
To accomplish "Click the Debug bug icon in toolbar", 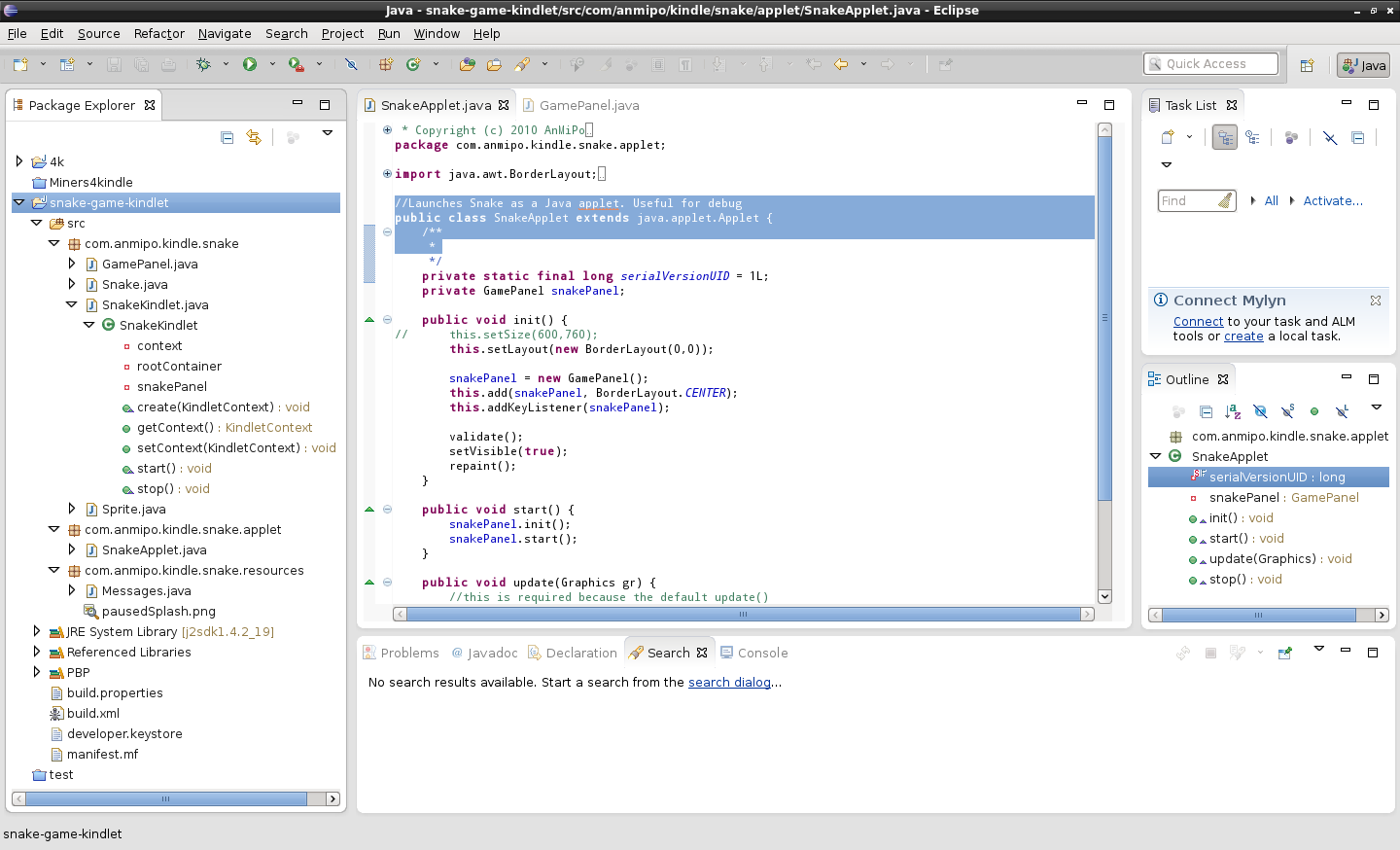I will 203,64.
